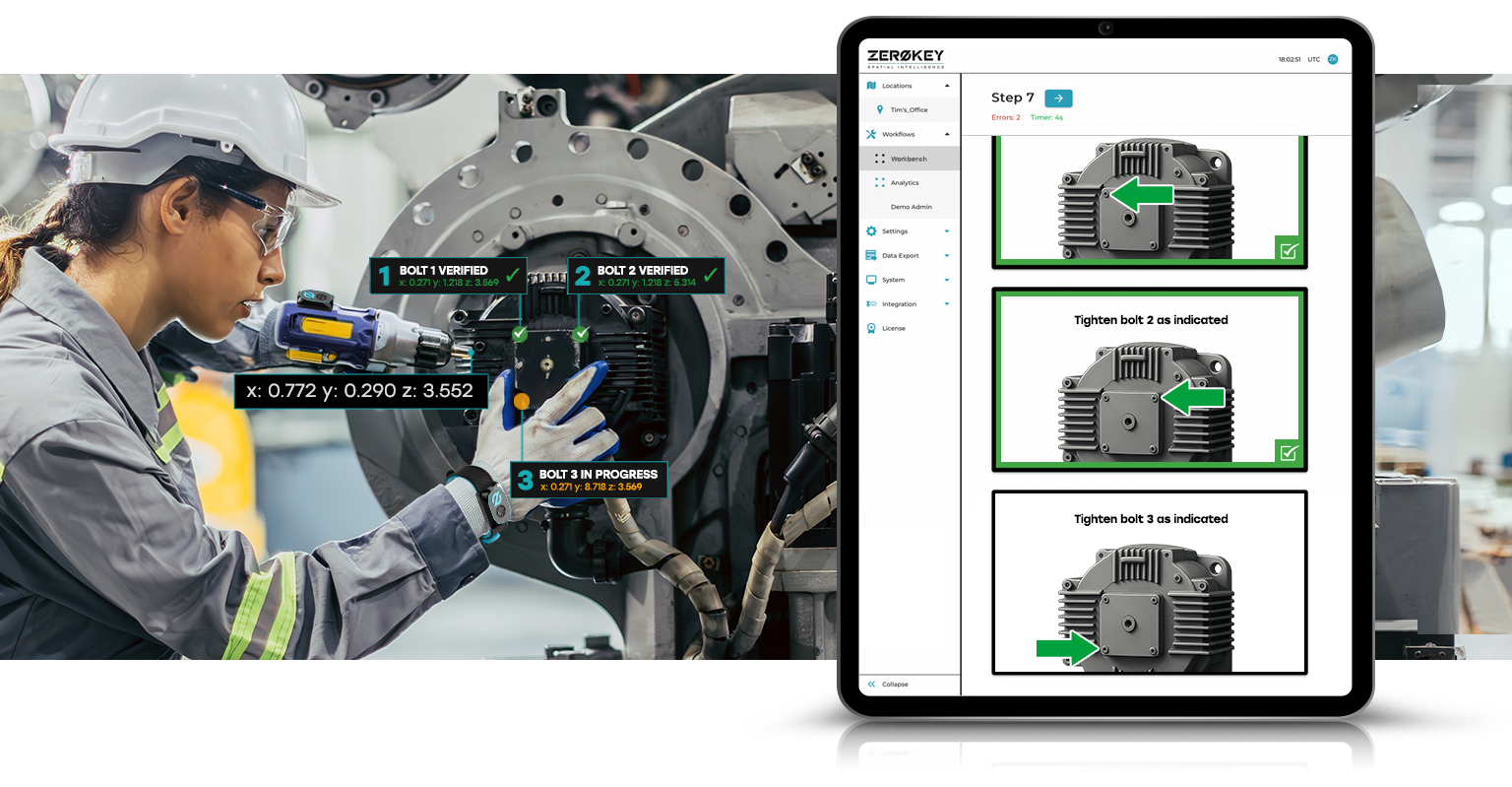This screenshot has width=1512, height=787.
Task: Toggle the checkbox on the bolt 2 card
Action: point(1289,453)
